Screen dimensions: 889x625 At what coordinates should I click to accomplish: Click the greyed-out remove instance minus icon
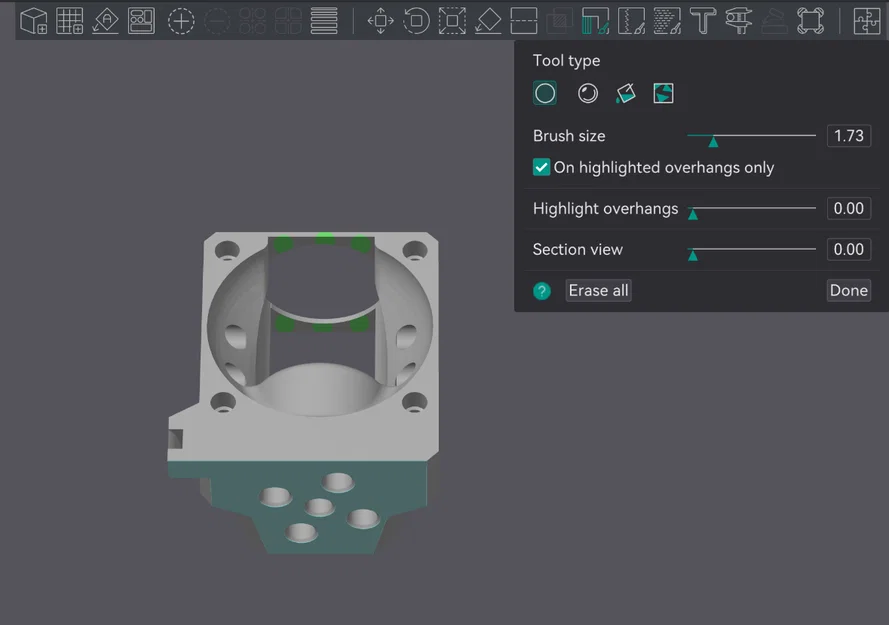click(x=217, y=22)
